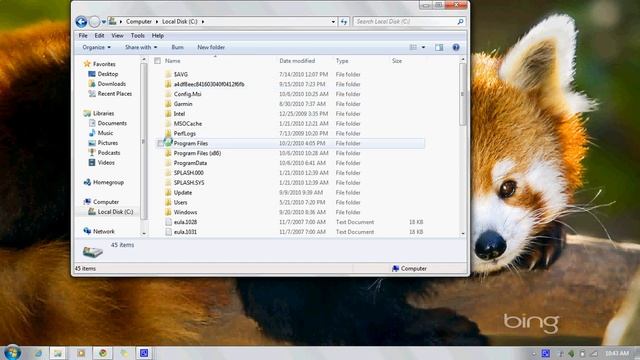
Task: Tick the select-all checkbox in header
Action: (x=158, y=61)
